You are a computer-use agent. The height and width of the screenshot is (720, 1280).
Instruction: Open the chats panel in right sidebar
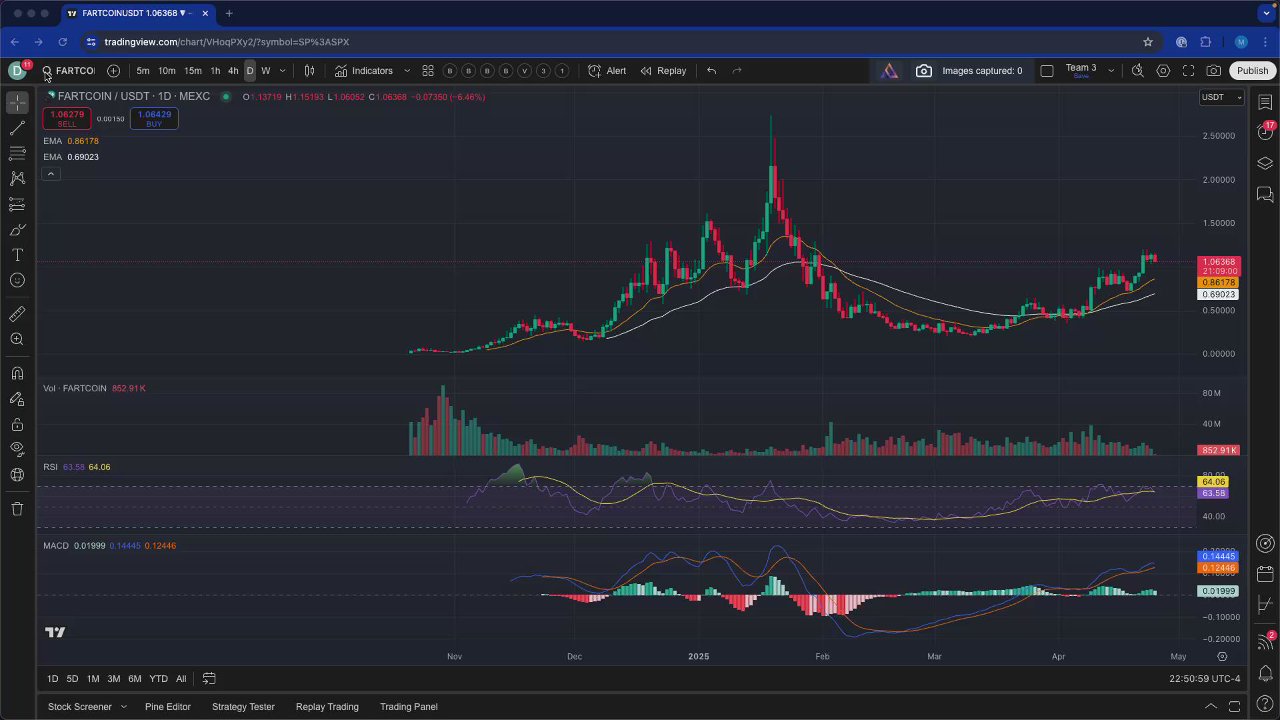click(x=1265, y=194)
